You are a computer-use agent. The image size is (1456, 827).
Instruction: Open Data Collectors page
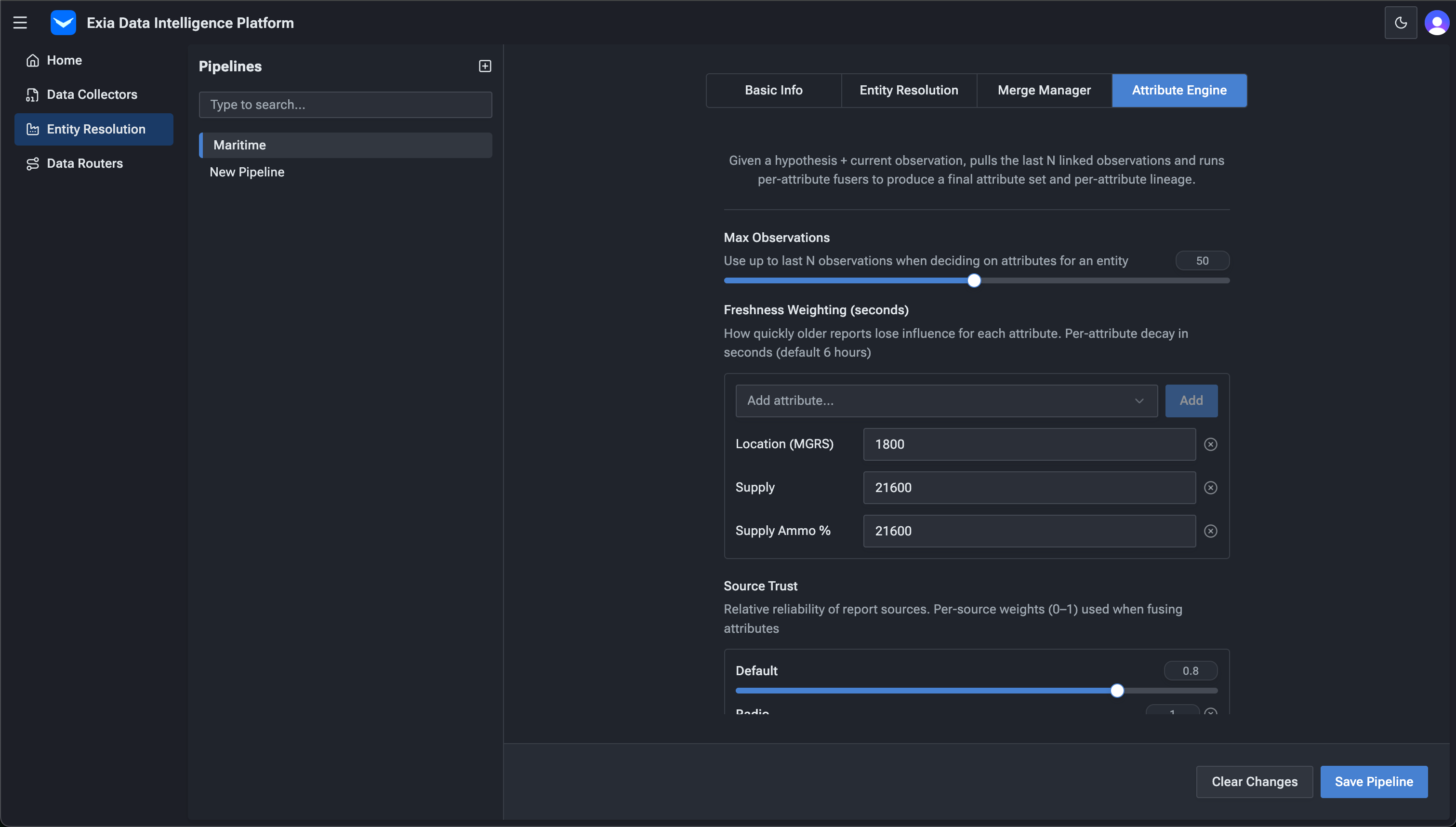92,94
